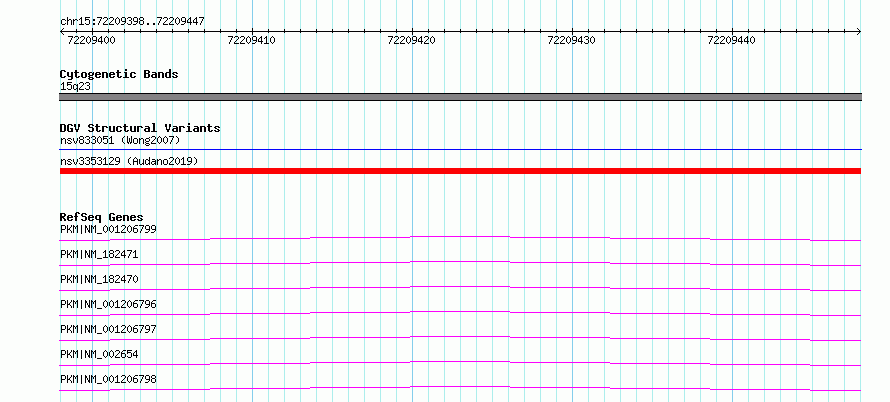This screenshot has height=402, width=890.
Task: Open the DGV Structural Variants track title
Action: [x=140, y=128]
